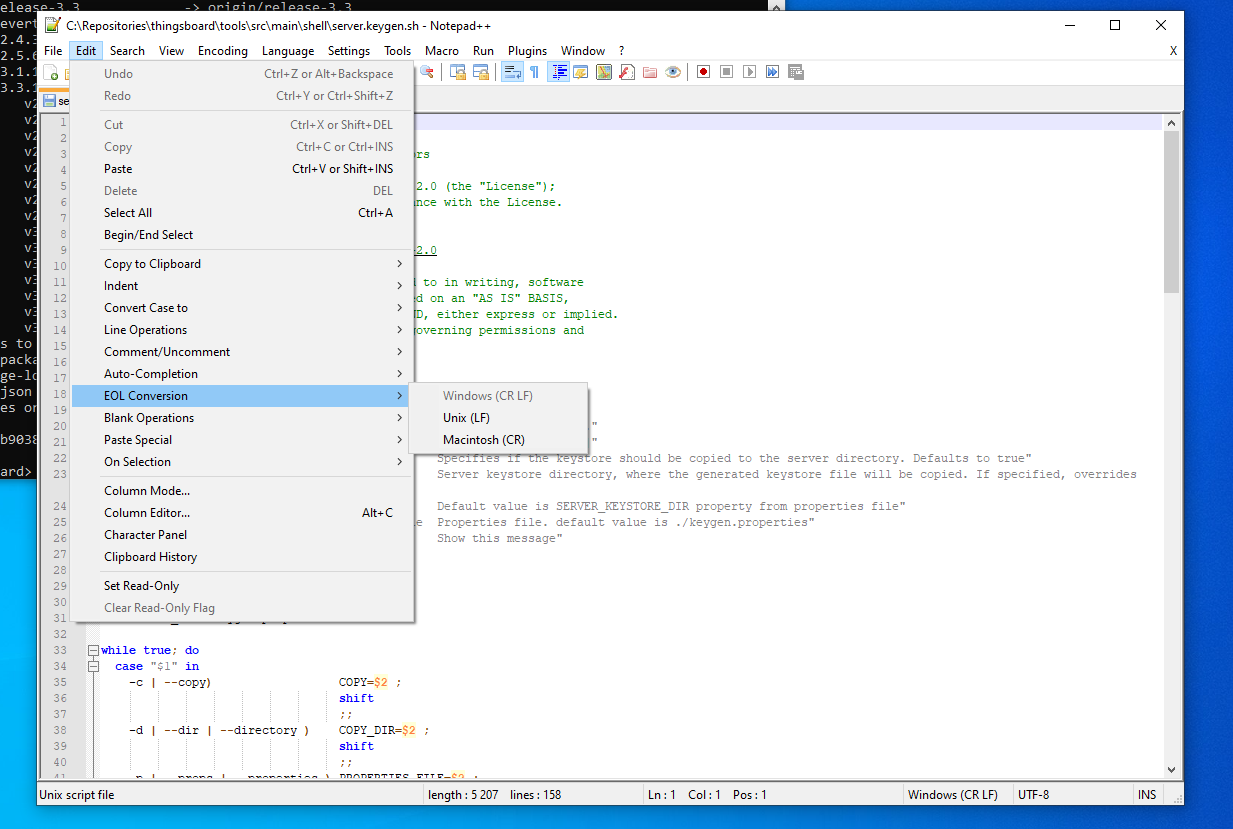
Task: Select Macintosh (CR) EOL conversion
Action: pos(498,440)
